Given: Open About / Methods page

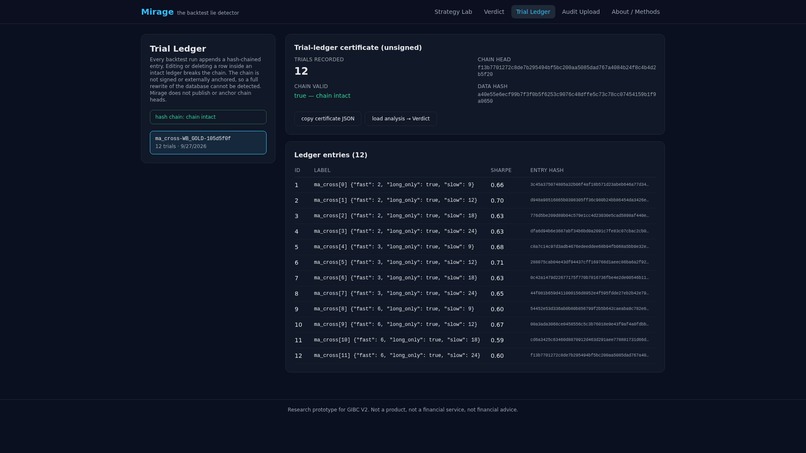Looking at the screenshot, I should click(635, 12).
